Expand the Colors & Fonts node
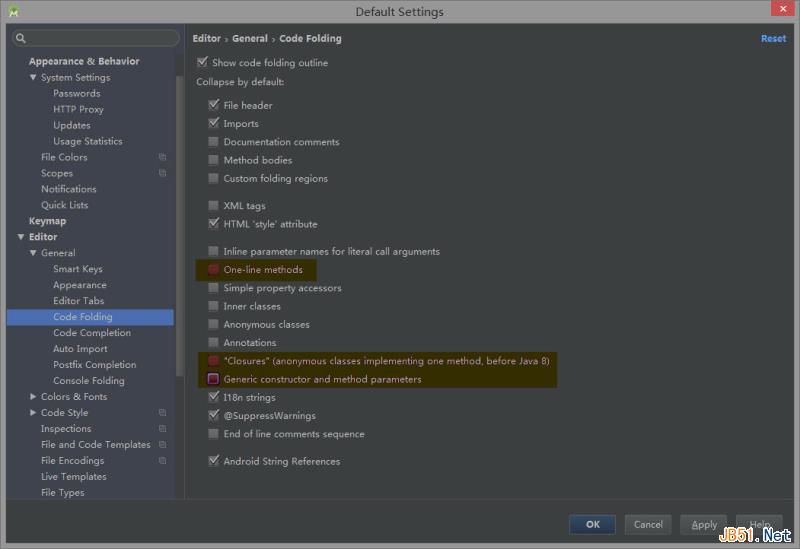 (x=33, y=397)
